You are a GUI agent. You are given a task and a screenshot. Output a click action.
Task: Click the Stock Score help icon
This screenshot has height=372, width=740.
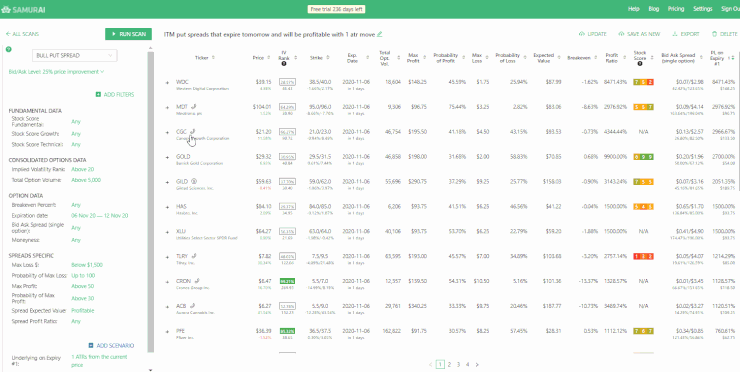click(x=640, y=64)
